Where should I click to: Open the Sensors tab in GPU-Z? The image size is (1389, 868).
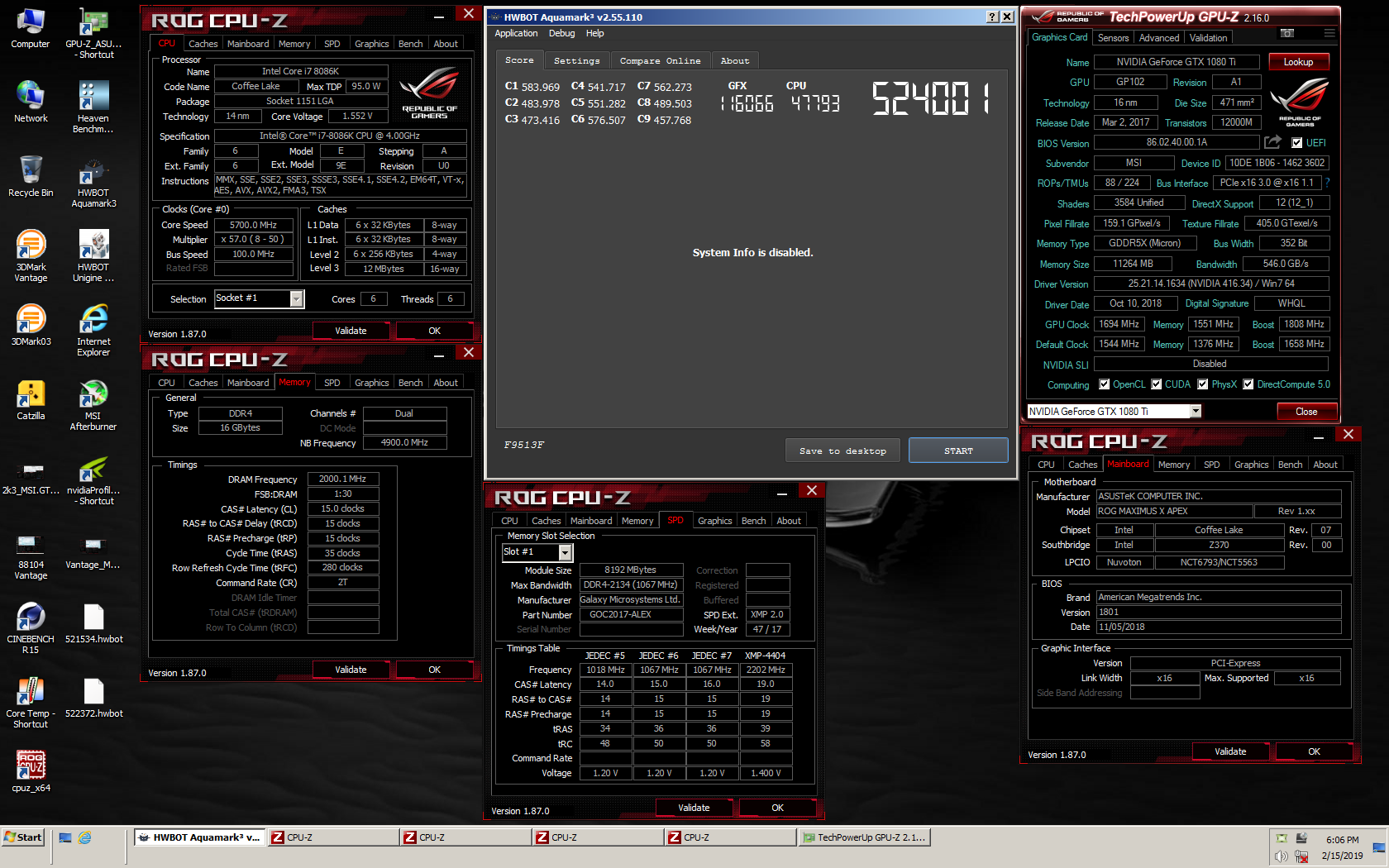1113,38
